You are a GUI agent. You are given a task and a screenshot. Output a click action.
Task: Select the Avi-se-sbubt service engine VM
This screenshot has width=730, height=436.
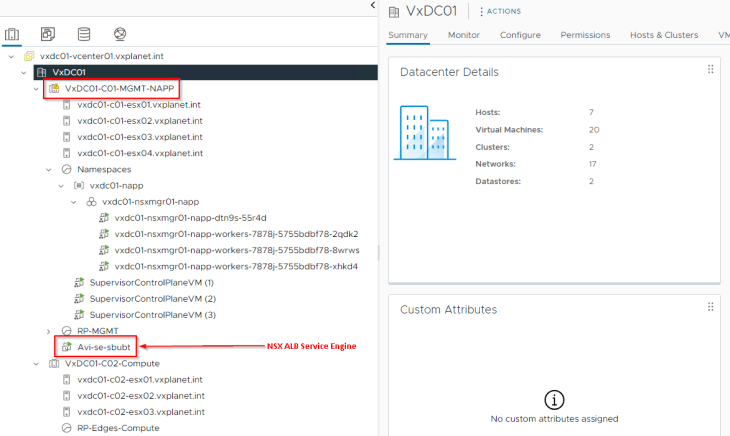(x=104, y=347)
